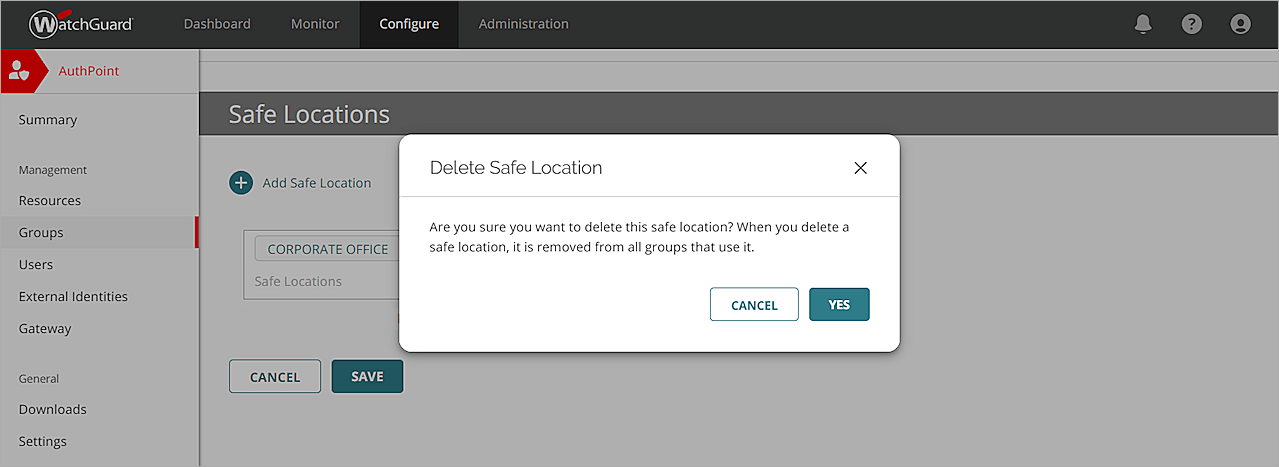Confirm deletion with the YES button

(x=839, y=305)
